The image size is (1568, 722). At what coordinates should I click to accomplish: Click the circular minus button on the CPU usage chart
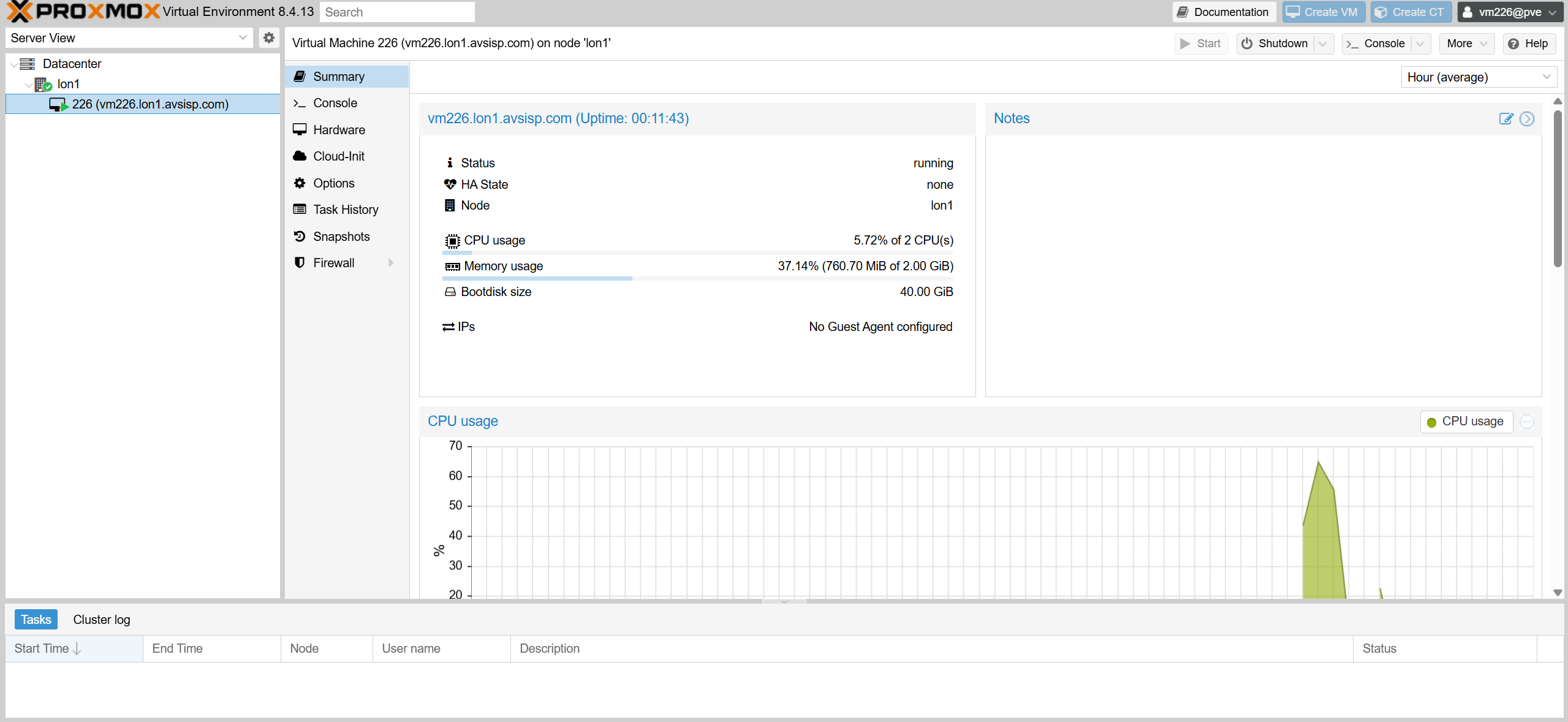1527,422
